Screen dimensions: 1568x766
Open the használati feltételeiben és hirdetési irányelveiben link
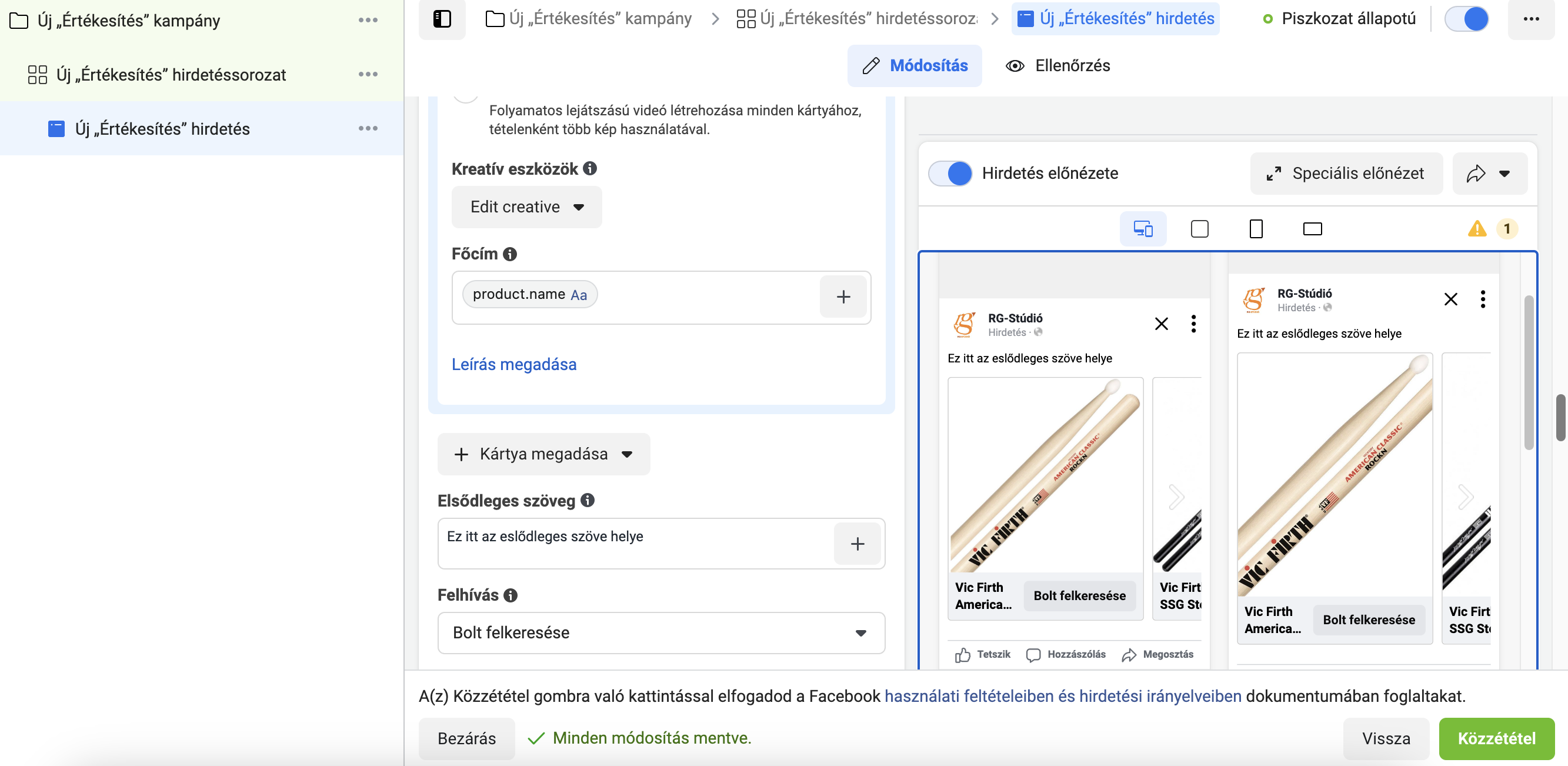(x=1063, y=697)
